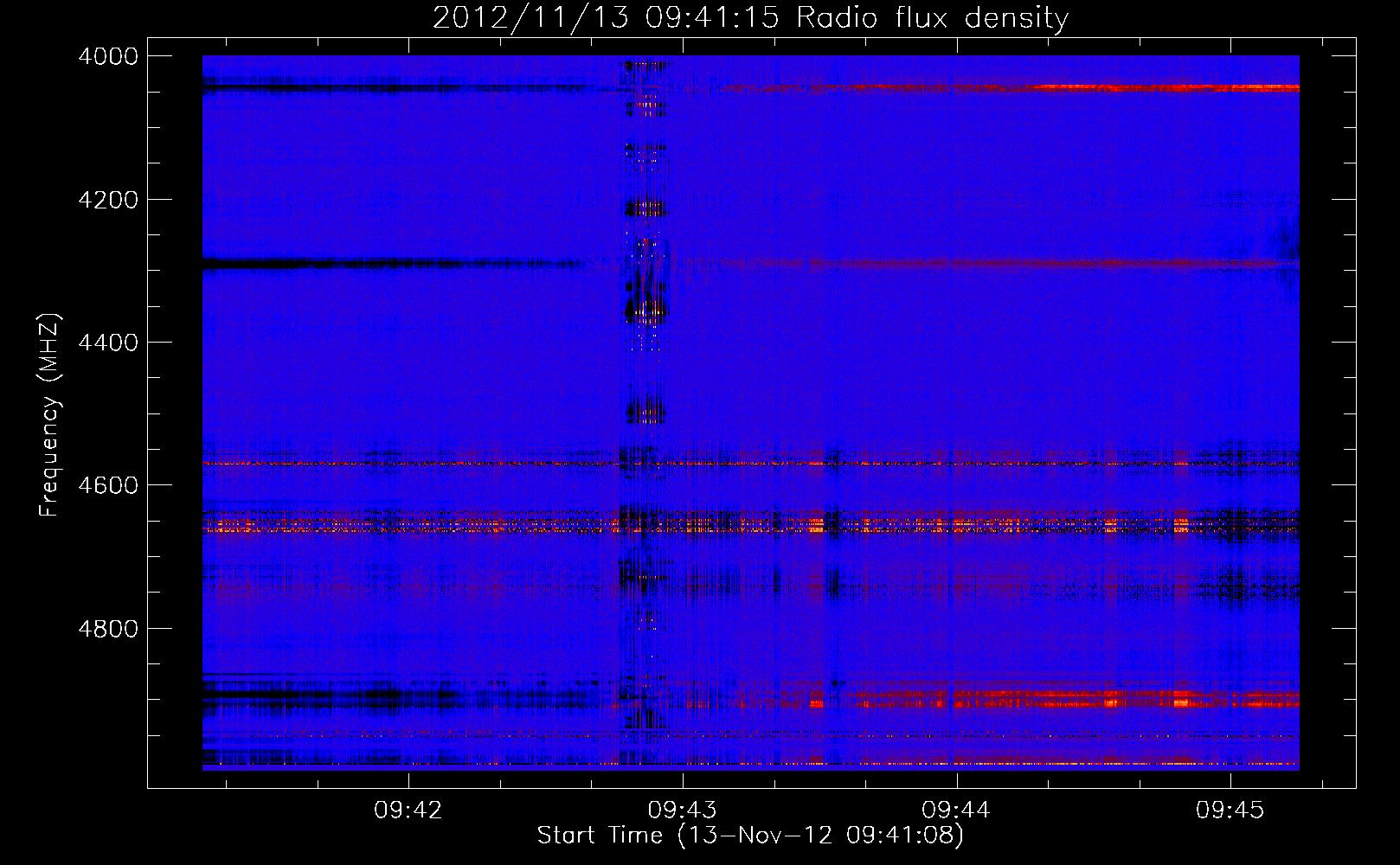Click the 'Frequency (MHZ)' axis label
Viewport: 1400px width, 865px height.
point(49,415)
